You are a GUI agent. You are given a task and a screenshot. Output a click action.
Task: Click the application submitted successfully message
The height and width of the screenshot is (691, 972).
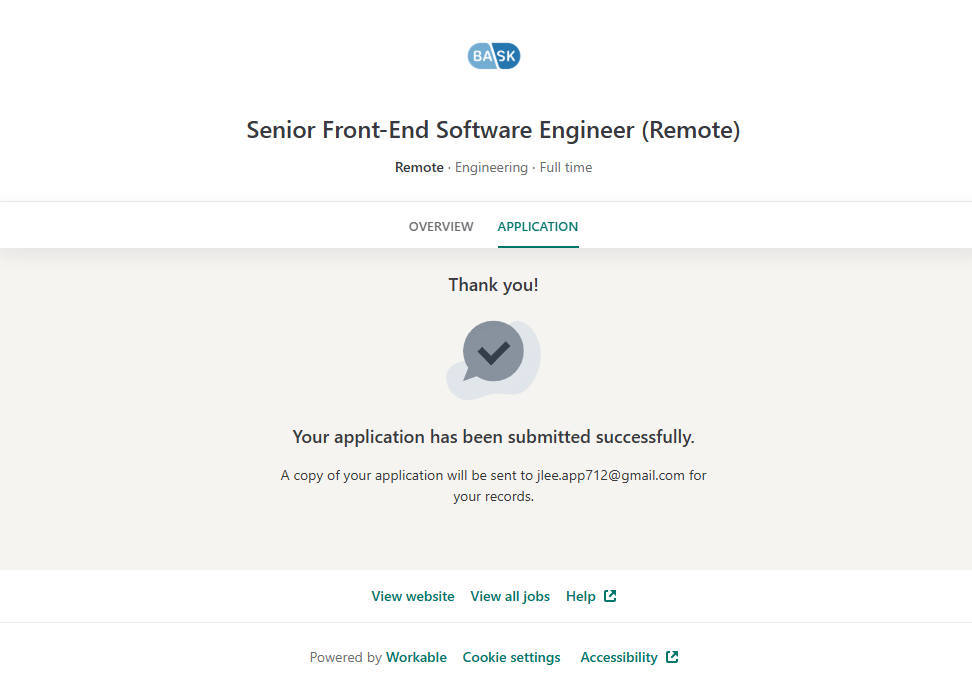pos(493,437)
